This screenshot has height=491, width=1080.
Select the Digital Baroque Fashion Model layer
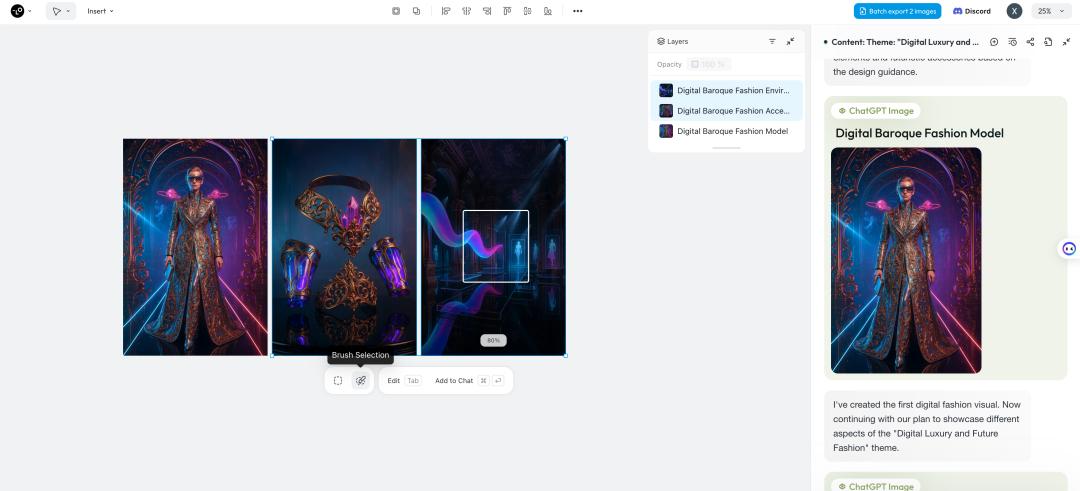732,131
